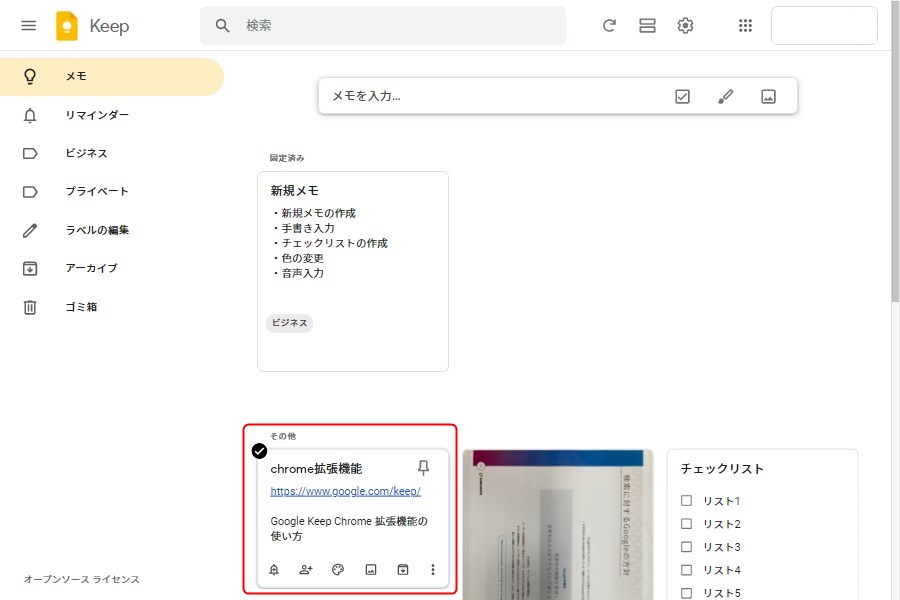Add a collaborator to chrome拡張機能 note
The width and height of the screenshot is (900, 600).
(306, 570)
